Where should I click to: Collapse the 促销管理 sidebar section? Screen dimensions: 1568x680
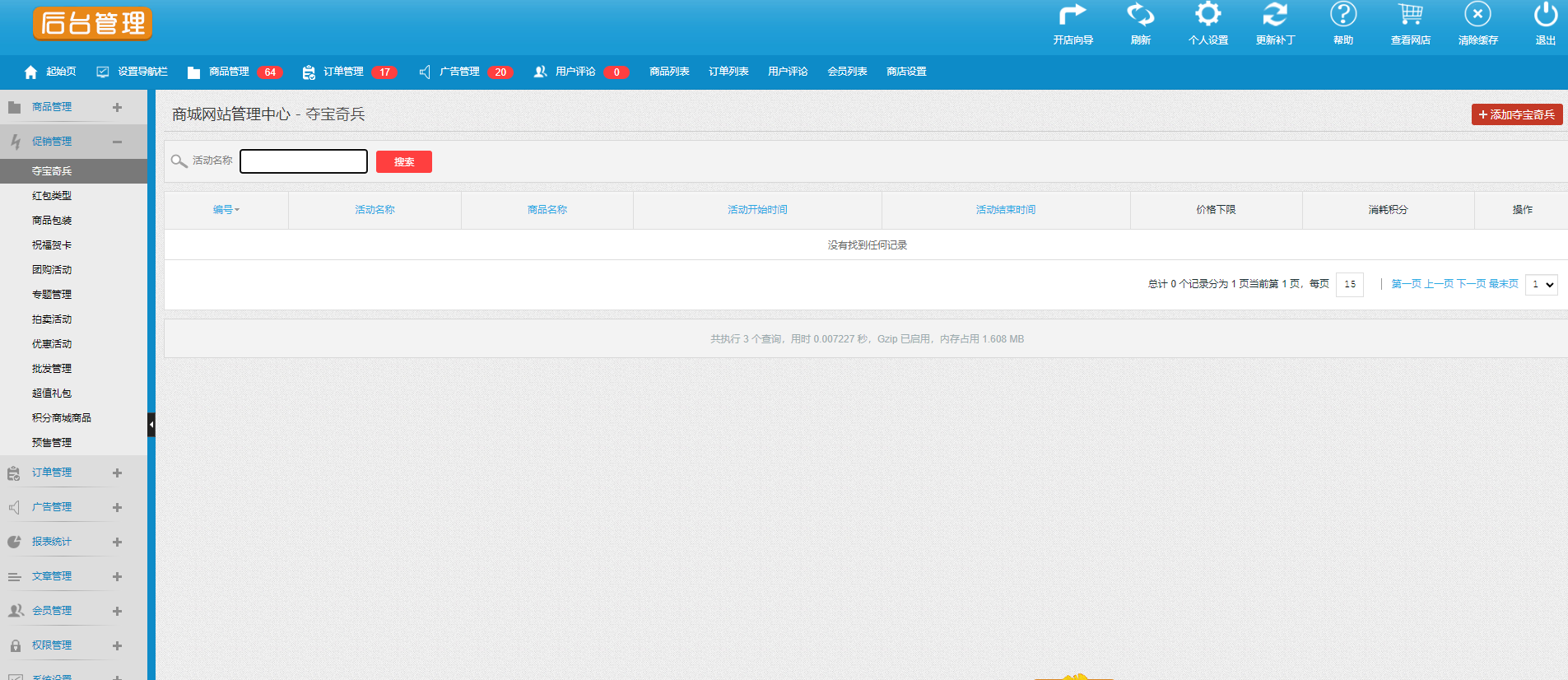click(x=117, y=142)
